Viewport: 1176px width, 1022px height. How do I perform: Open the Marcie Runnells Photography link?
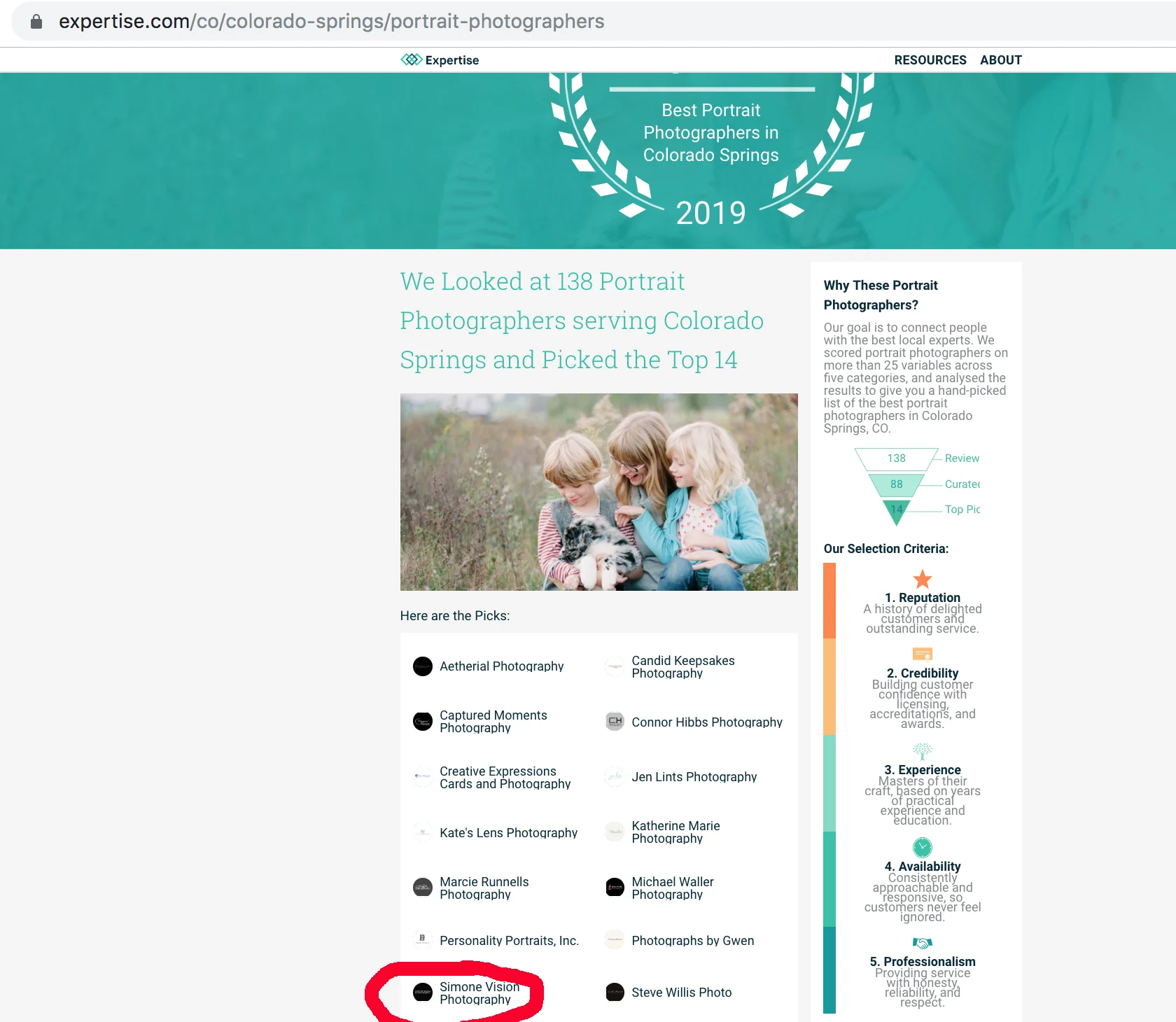tap(484, 888)
